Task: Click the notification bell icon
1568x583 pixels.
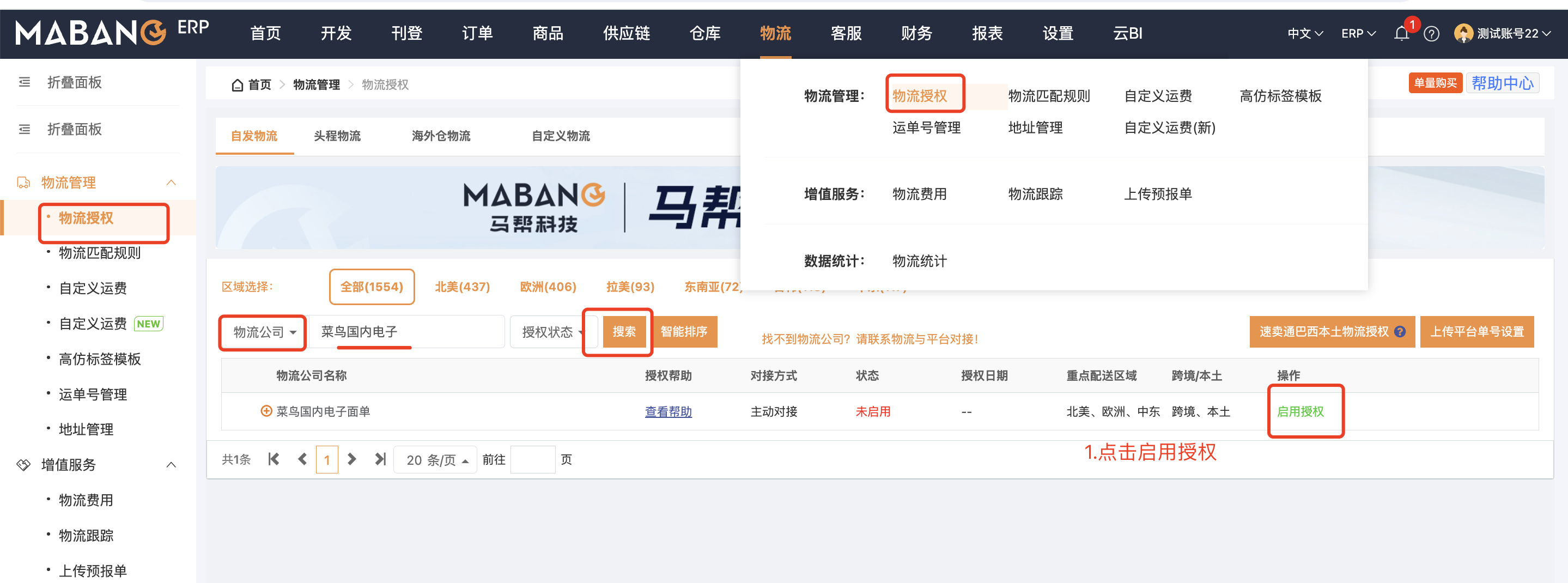Action: tap(1401, 34)
